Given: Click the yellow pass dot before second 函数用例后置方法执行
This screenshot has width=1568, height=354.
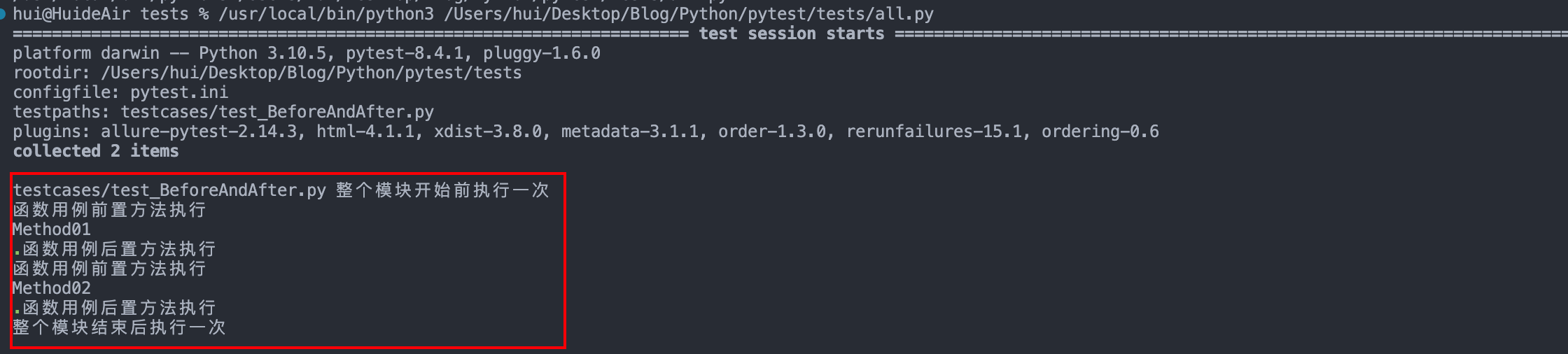Looking at the screenshot, I should point(17,311).
